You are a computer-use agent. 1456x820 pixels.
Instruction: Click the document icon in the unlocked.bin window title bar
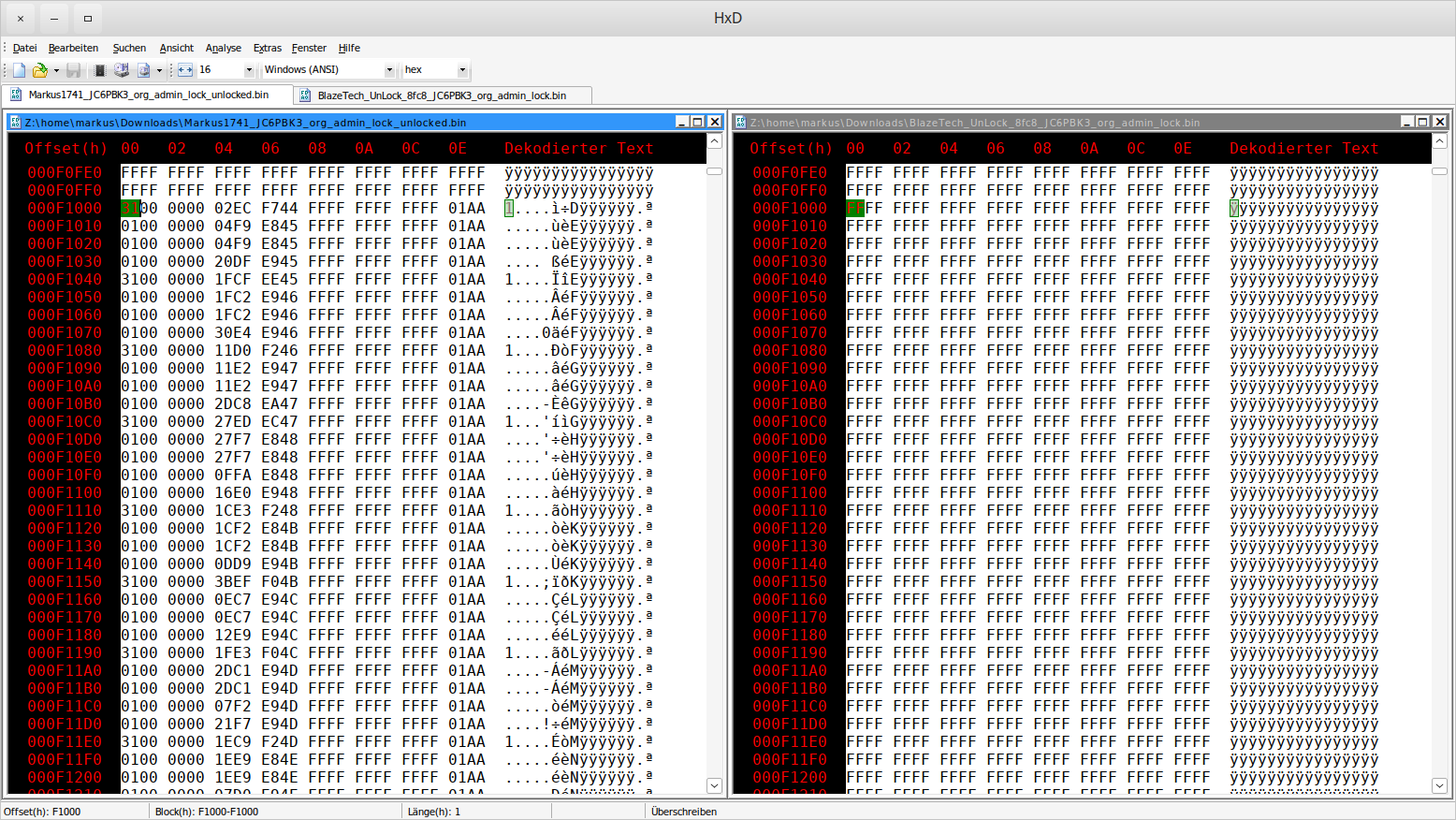pos(16,123)
